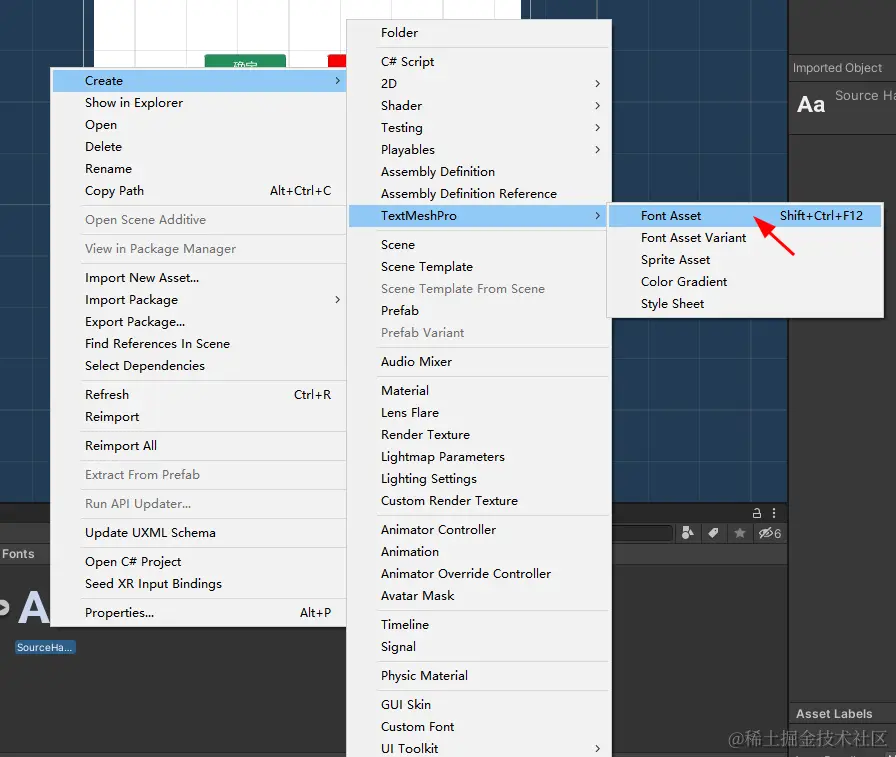
Task: Create a Sprite Asset
Action: tap(745, 259)
